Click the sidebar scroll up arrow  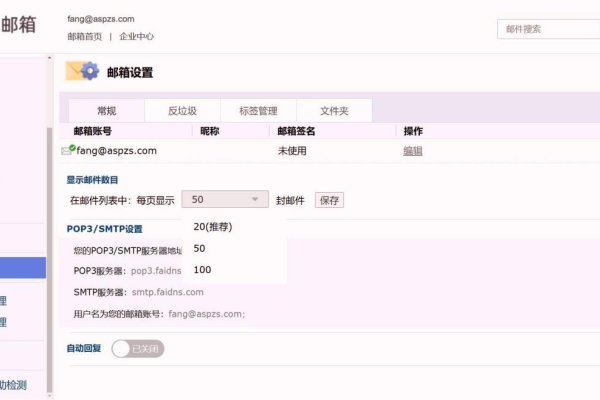(x=49, y=58)
